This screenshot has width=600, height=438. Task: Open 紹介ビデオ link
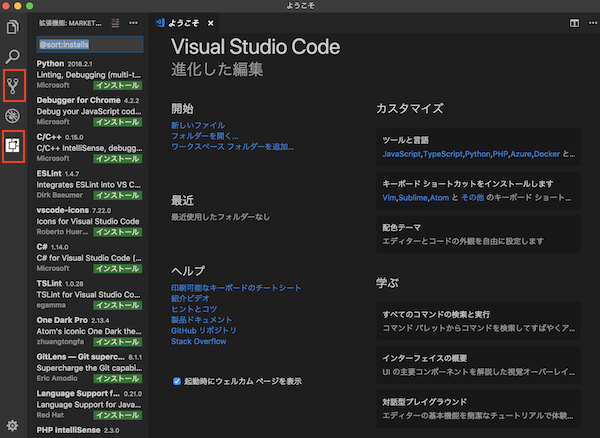[x=190, y=298]
